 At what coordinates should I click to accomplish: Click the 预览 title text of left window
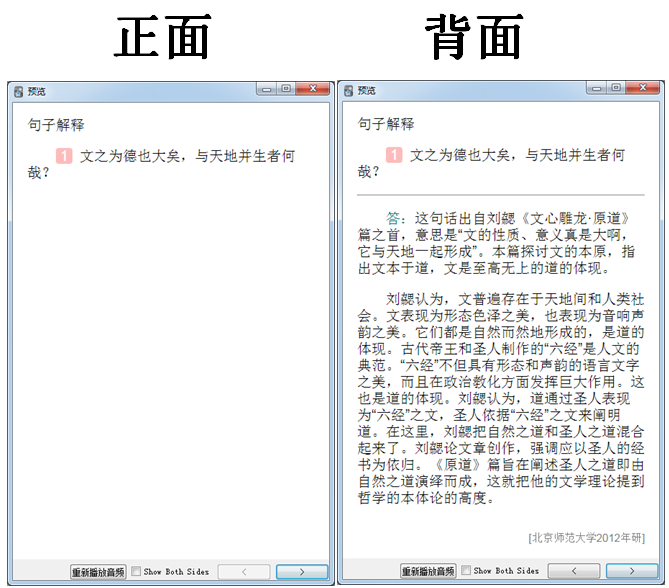click(37, 92)
